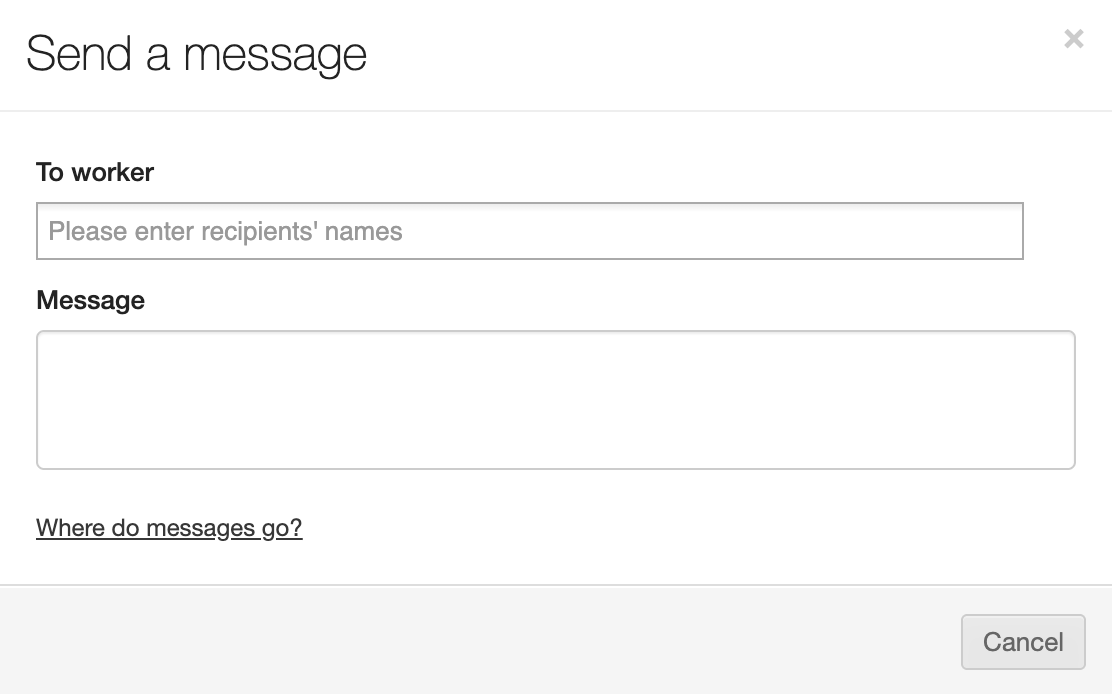Close the Send a message dialog
The height and width of the screenshot is (694, 1112).
[1073, 39]
